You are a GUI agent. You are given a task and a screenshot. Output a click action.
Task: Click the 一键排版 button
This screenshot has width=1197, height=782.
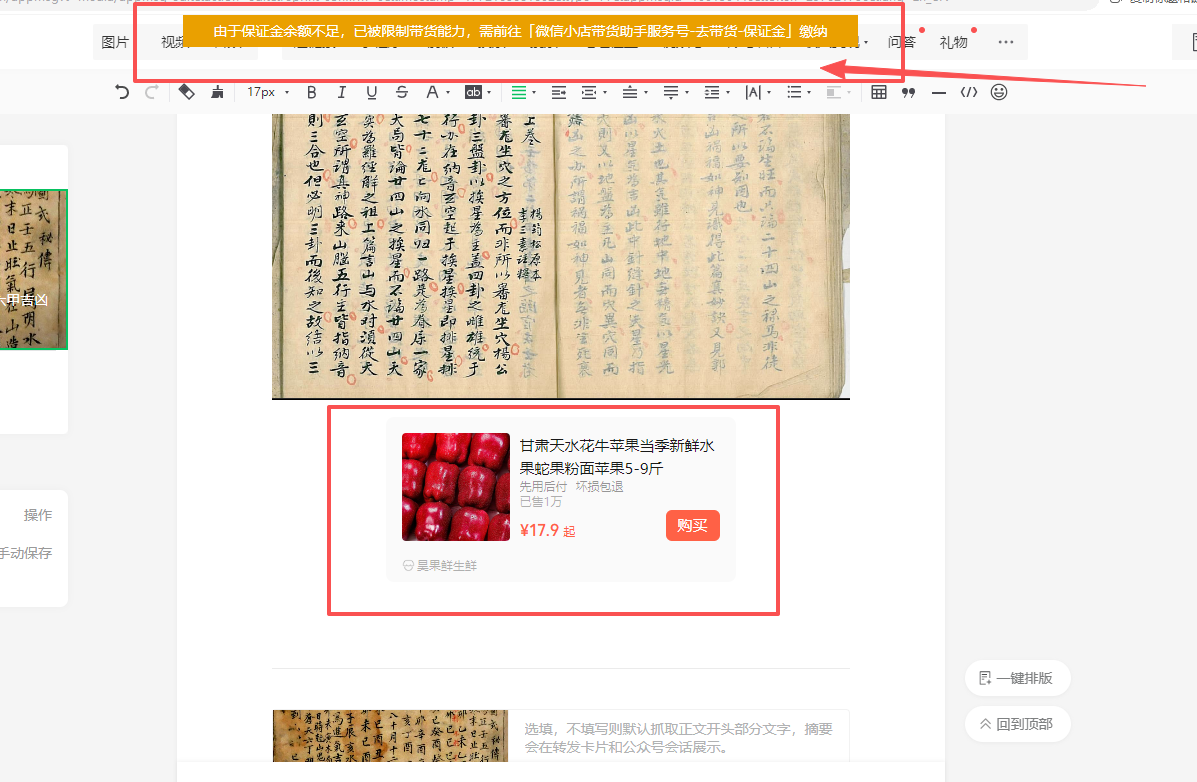pos(1018,678)
